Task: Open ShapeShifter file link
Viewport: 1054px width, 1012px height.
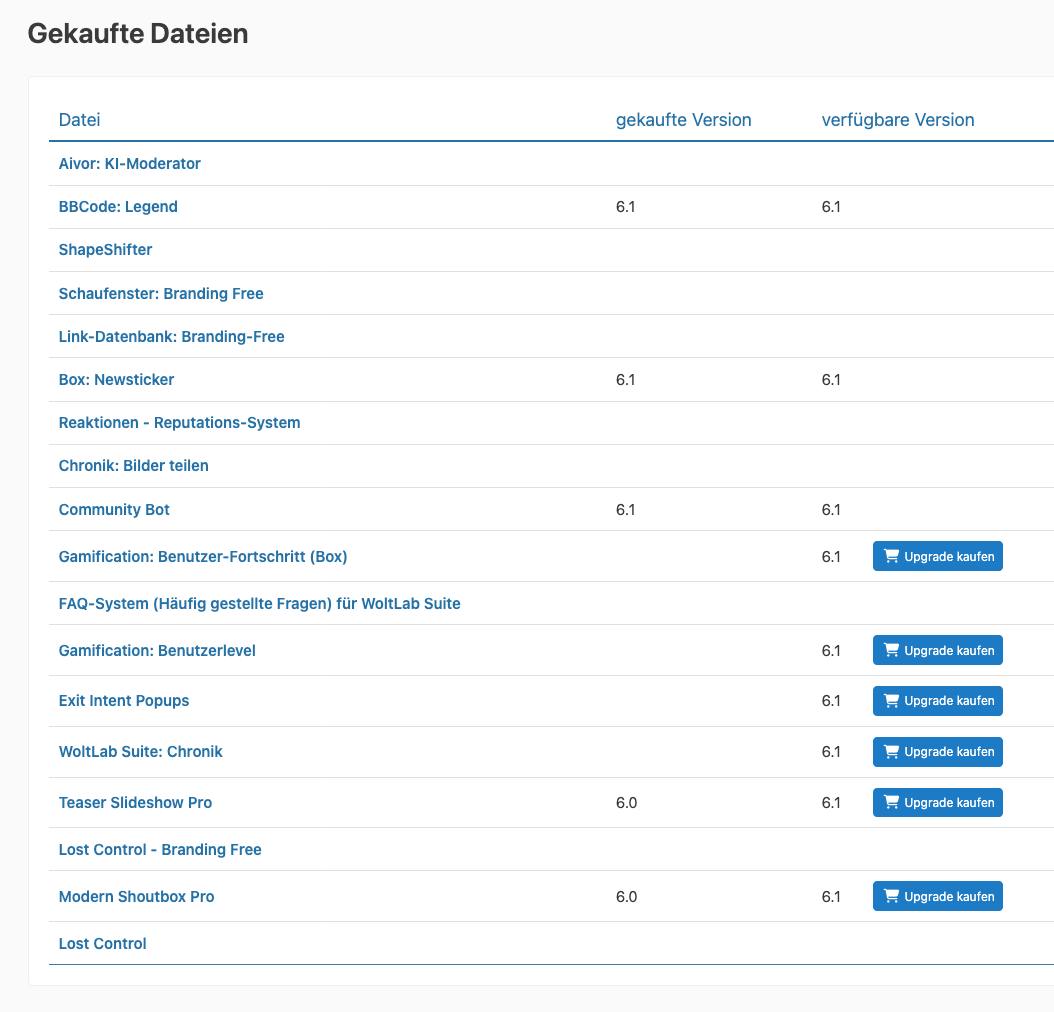Action: pyautogui.click(x=106, y=250)
